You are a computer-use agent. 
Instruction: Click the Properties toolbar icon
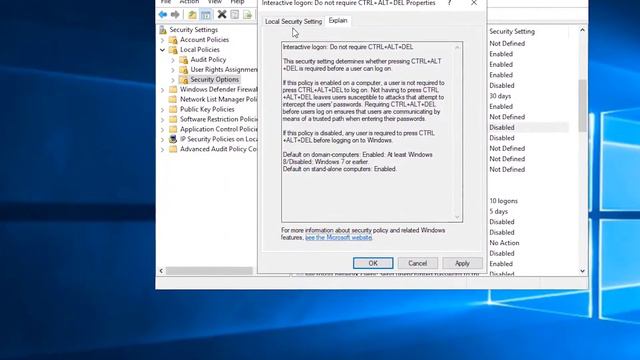coord(234,15)
